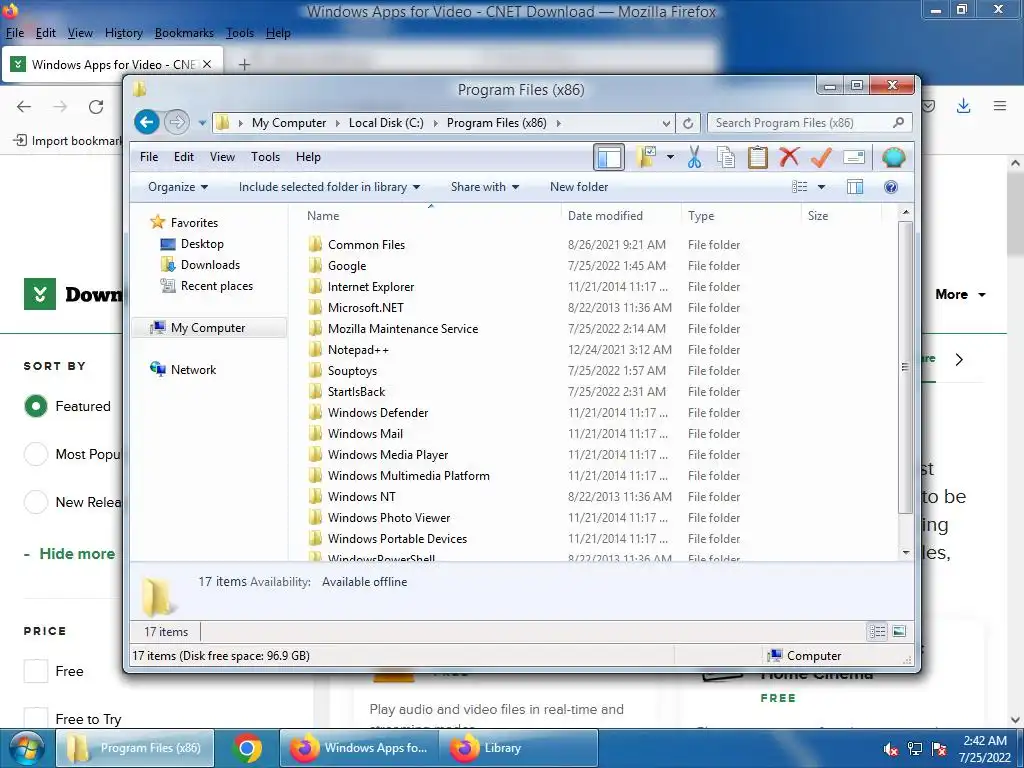Switch to details view in status bar
1024x768 pixels.
pos(877,631)
